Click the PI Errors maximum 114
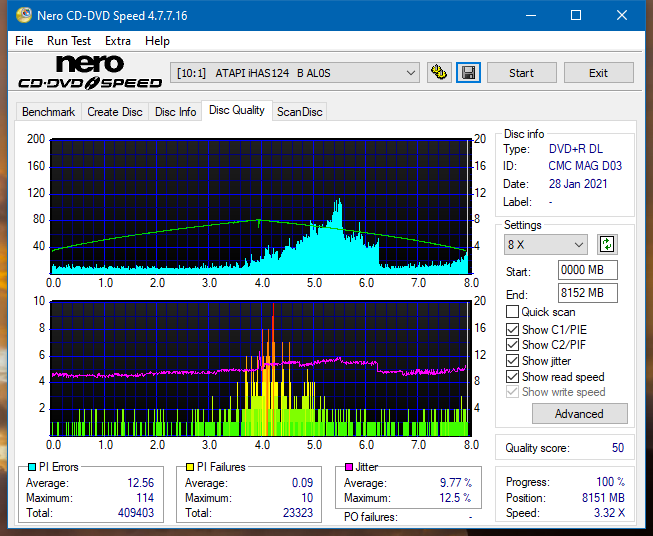Screen dimensions: 653x536 [145, 498]
